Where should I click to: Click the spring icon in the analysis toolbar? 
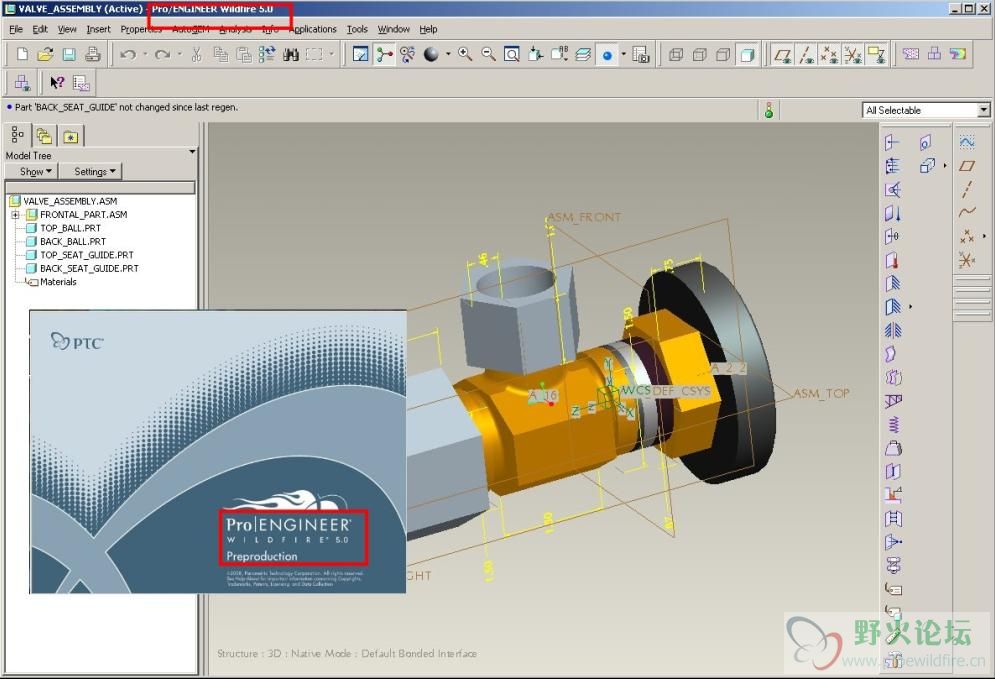893,424
